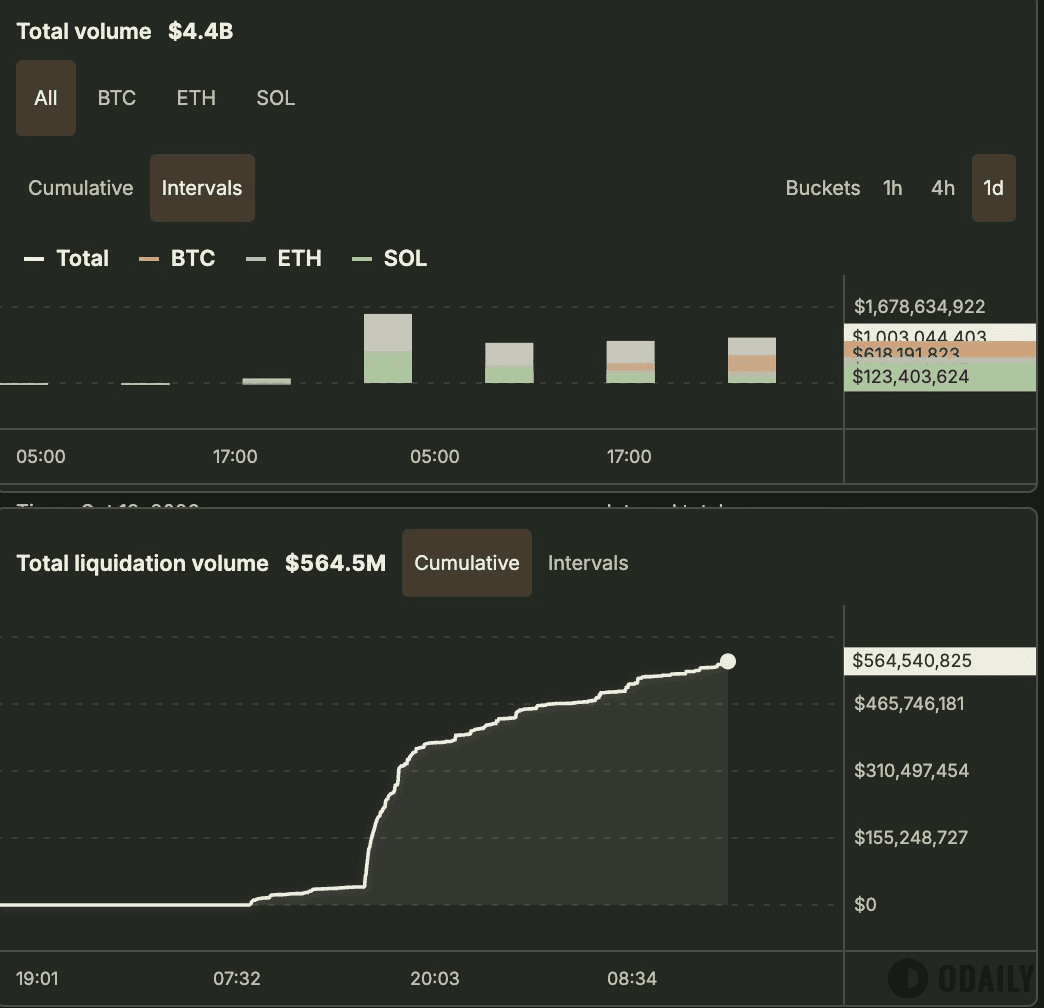
Task: Click the $564,540,825 value label
Action: pyautogui.click(x=939, y=660)
